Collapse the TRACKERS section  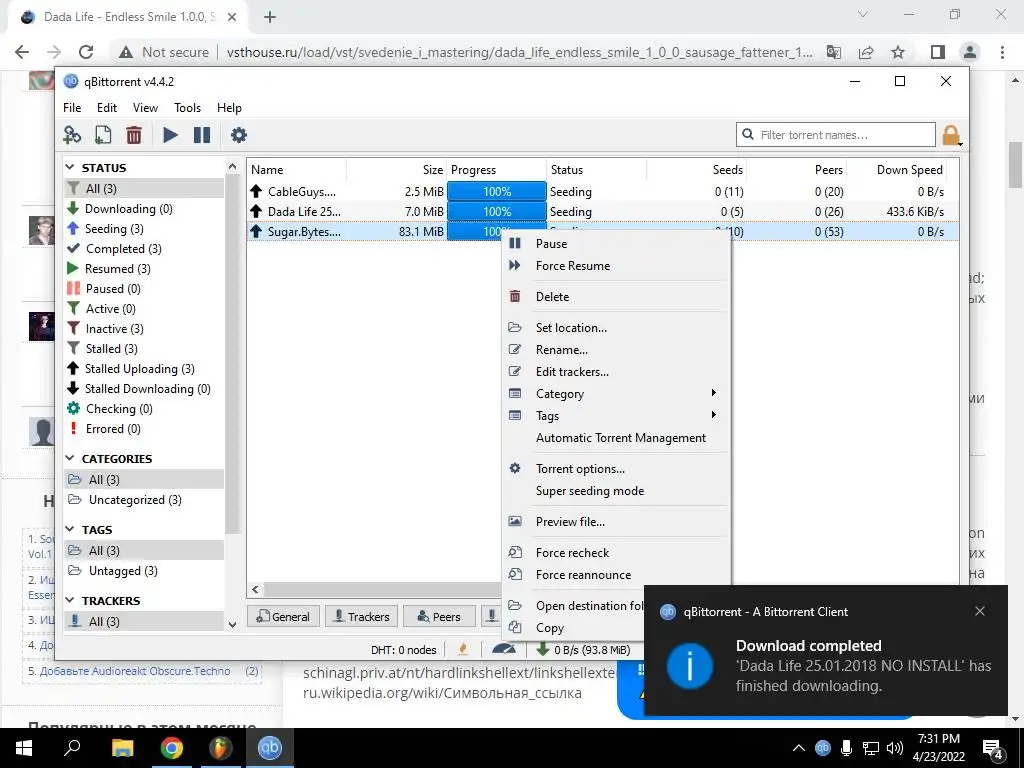(71, 600)
